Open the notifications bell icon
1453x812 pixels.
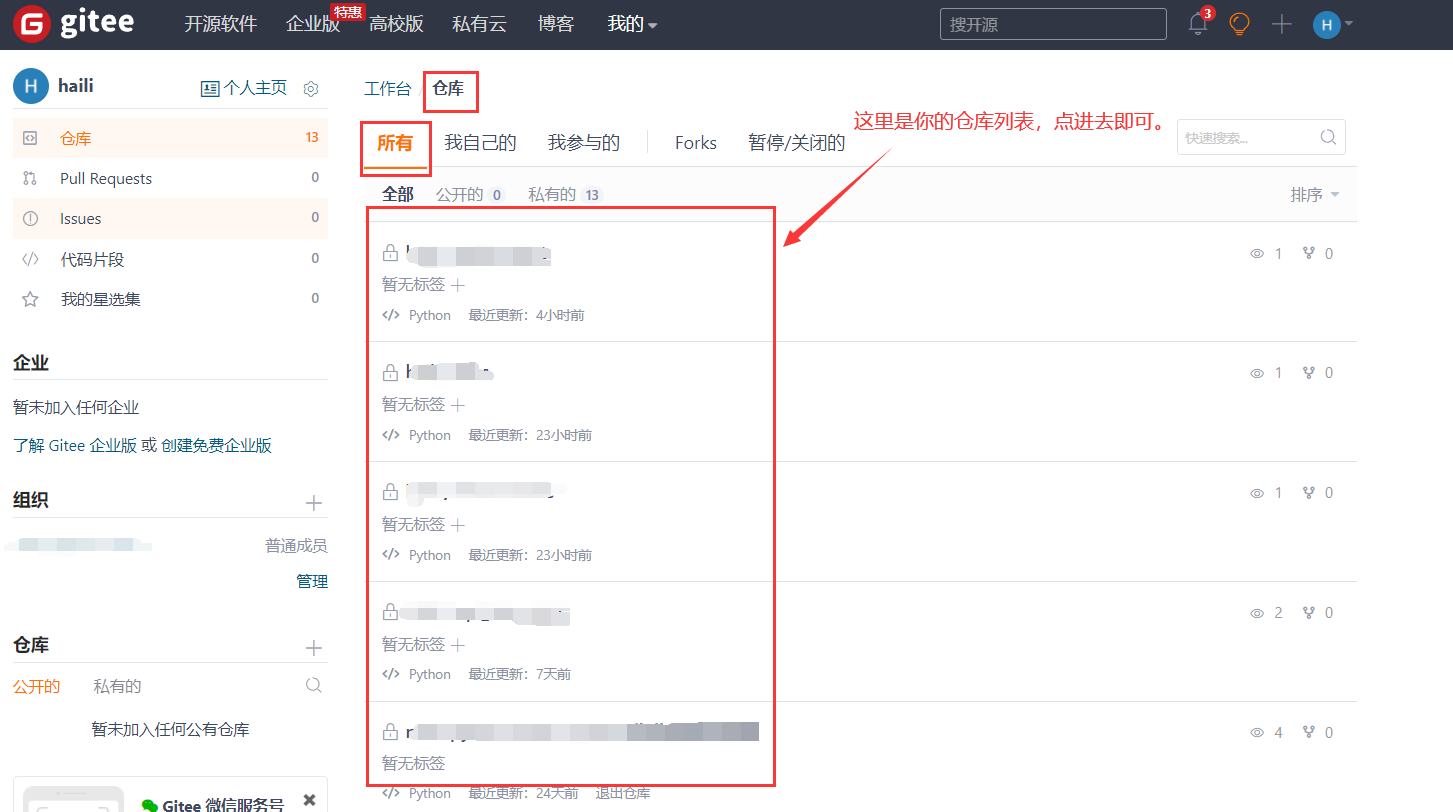(1198, 24)
